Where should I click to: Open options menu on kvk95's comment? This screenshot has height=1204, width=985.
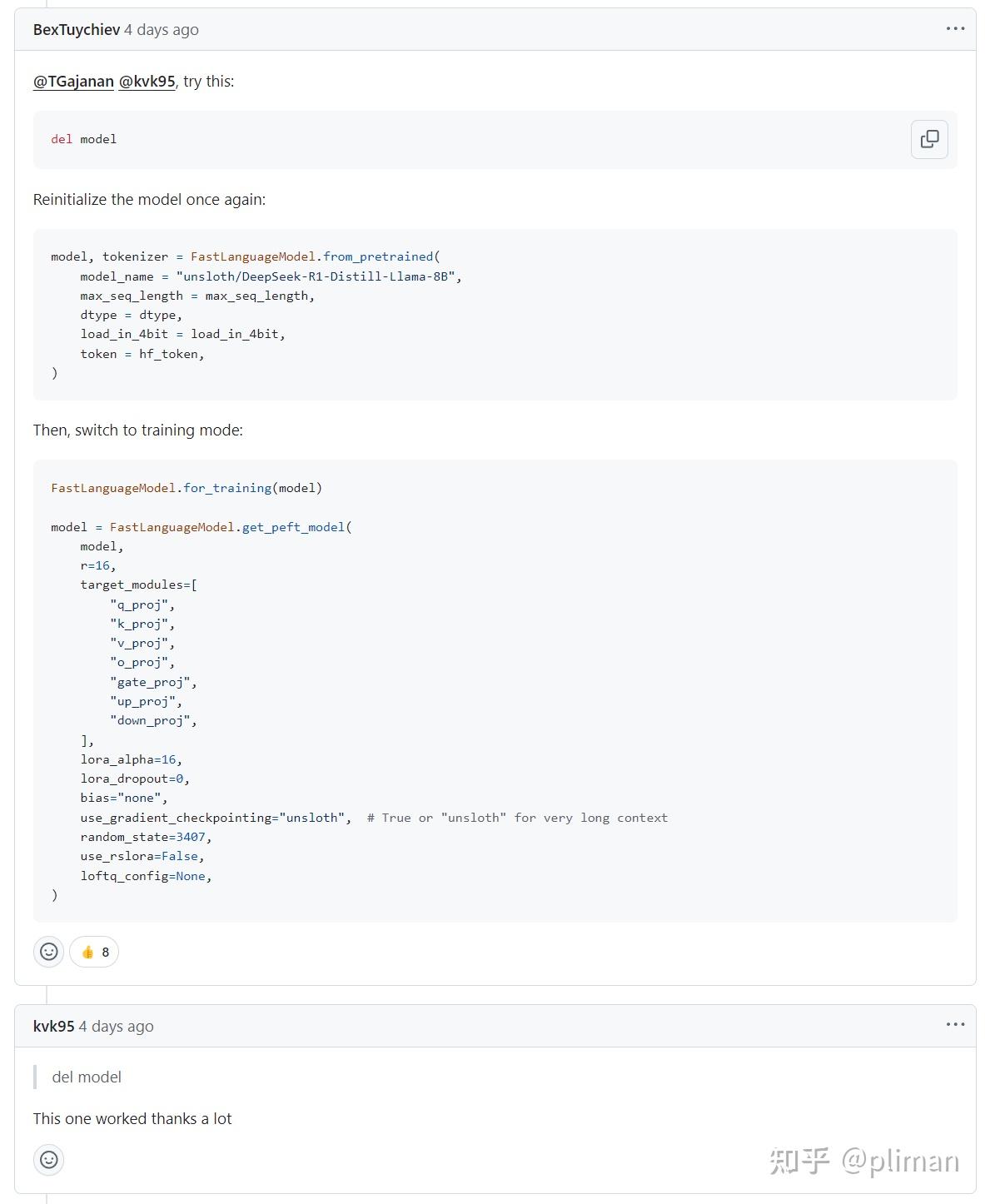[955, 1025]
